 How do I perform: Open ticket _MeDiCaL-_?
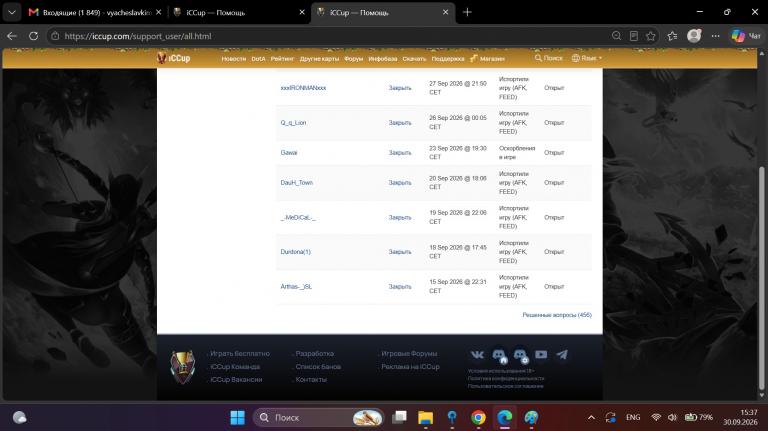[298, 217]
